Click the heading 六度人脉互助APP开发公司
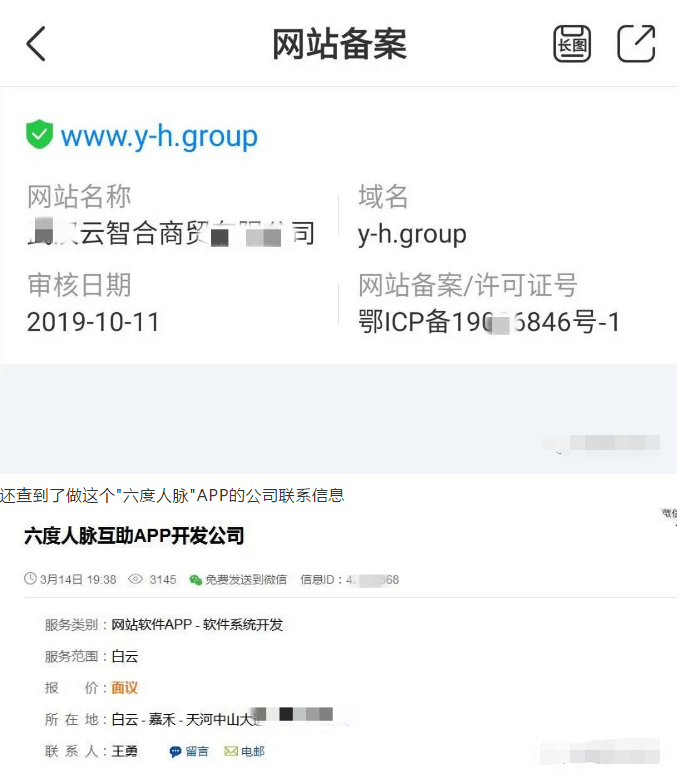The width and height of the screenshot is (686, 776). click(134, 535)
